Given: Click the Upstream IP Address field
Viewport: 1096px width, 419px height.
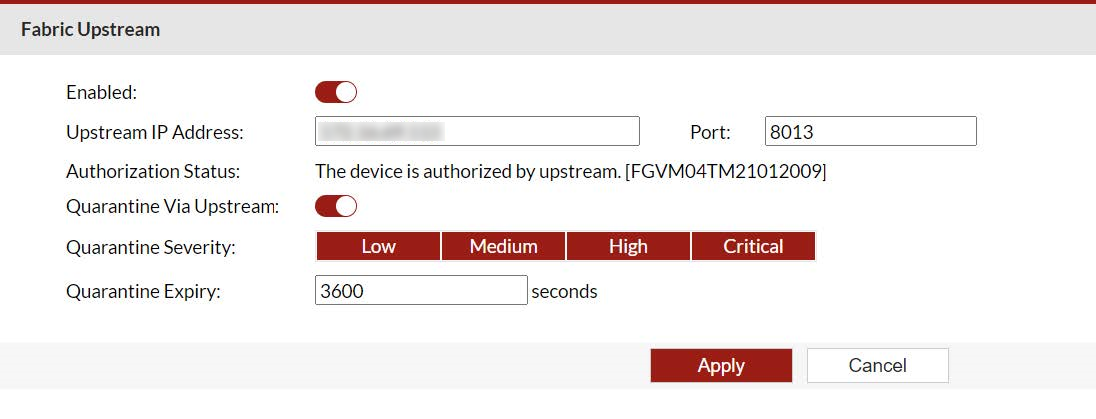Looking at the screenshot, I should coord(477,131).
